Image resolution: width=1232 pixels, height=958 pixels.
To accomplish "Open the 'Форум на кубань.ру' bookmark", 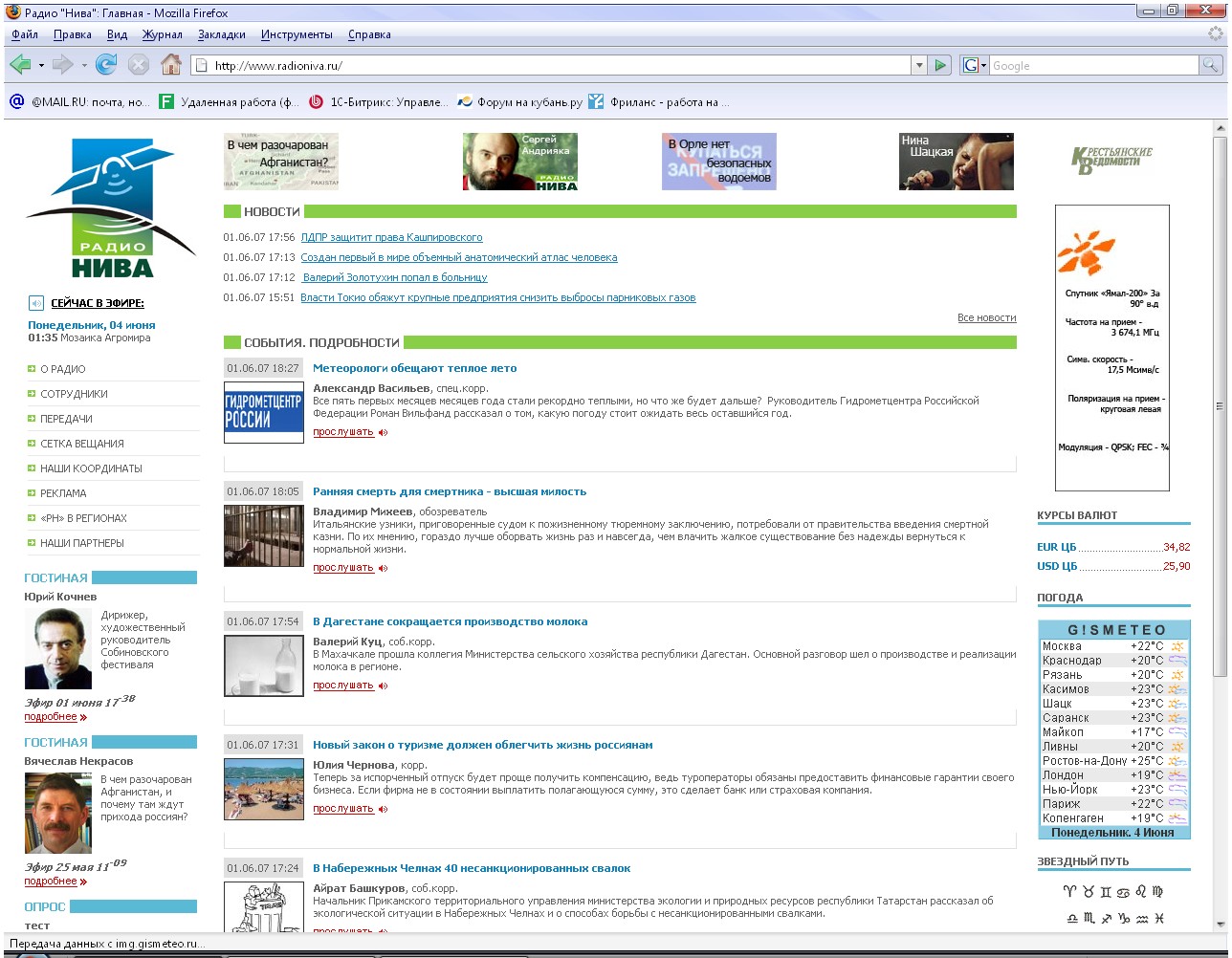I will tap(519, 102).
